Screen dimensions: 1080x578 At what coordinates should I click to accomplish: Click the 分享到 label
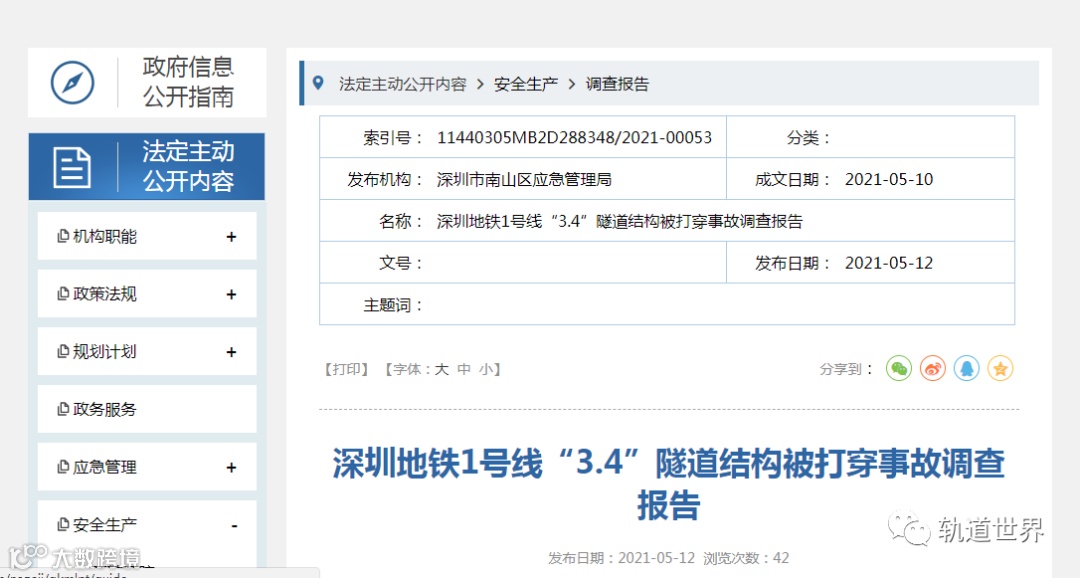(846, 369)
